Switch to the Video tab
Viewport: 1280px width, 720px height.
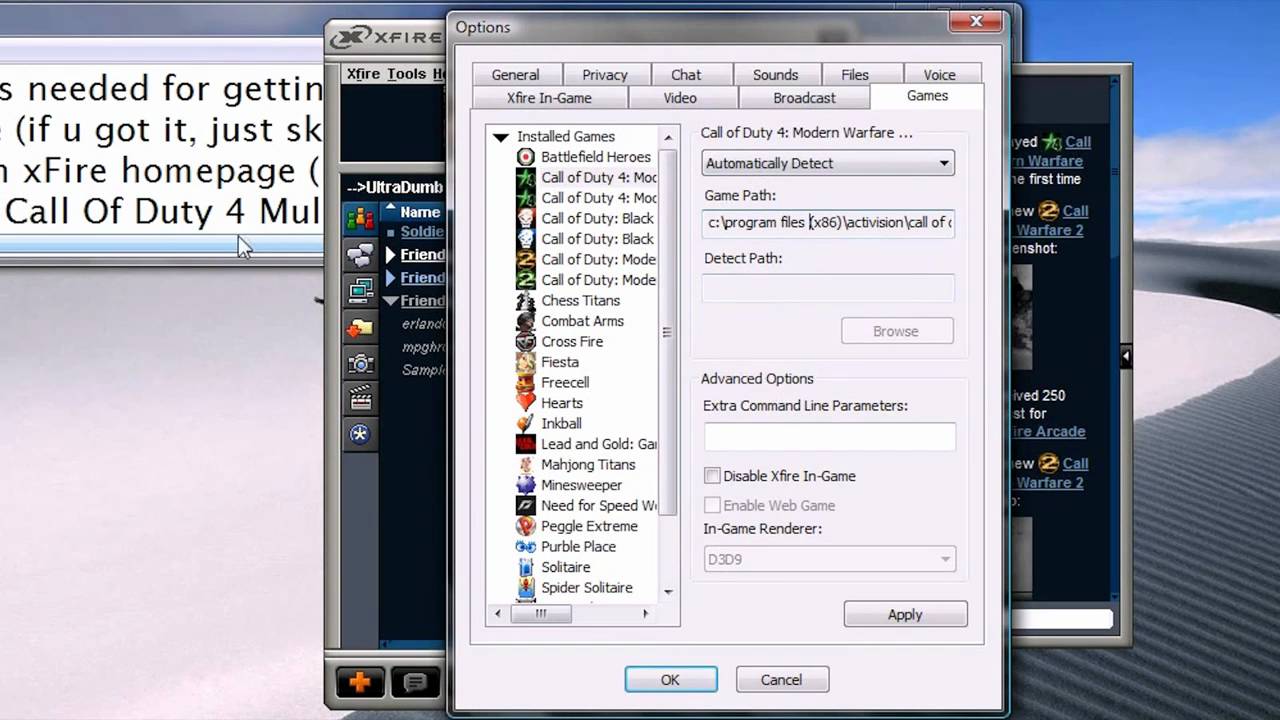[680, 98]
